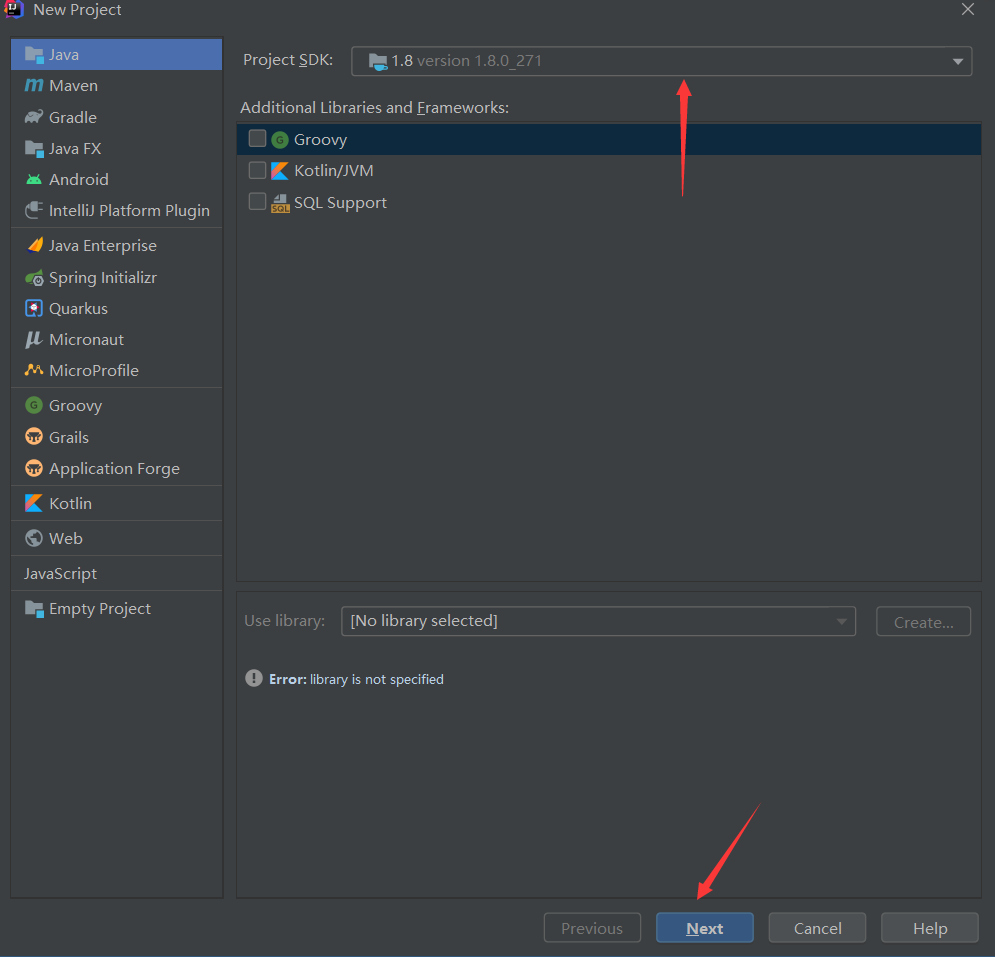Click the 'Android' label in sidebar
The height and width of the screenshot is (957, 995).
click(79, 180)
